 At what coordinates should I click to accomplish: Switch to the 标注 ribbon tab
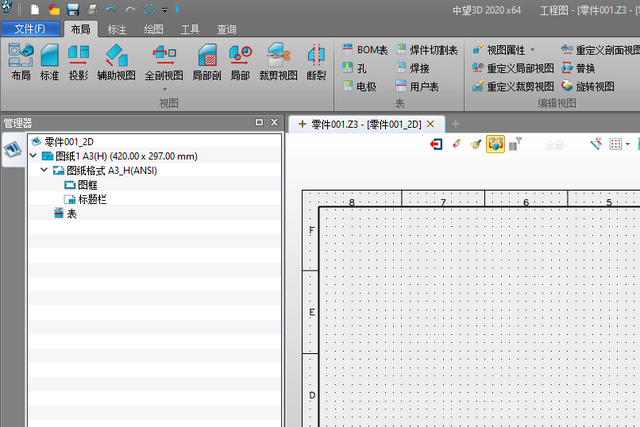pos(116,29)
